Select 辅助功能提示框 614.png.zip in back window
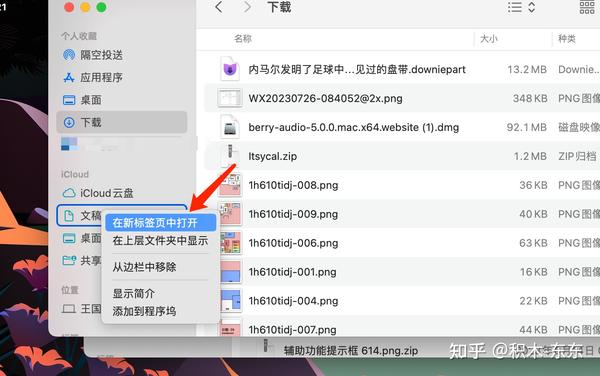The image size is (600, 376). click(x=351, y=351)
